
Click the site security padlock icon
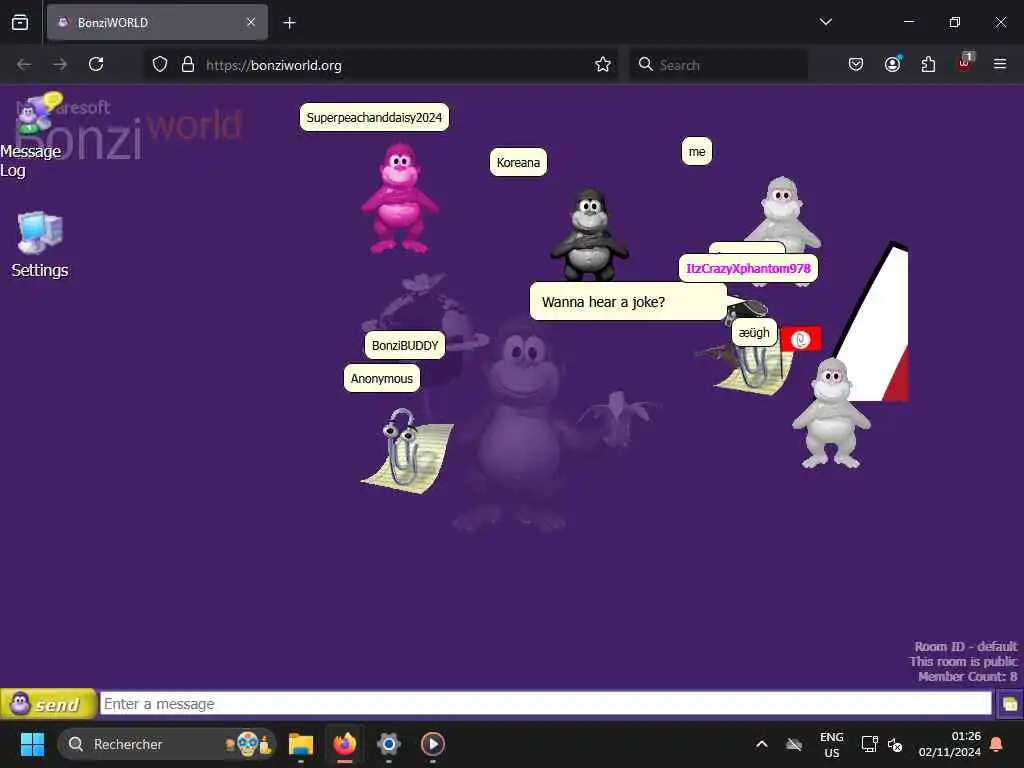coord(188,65)
